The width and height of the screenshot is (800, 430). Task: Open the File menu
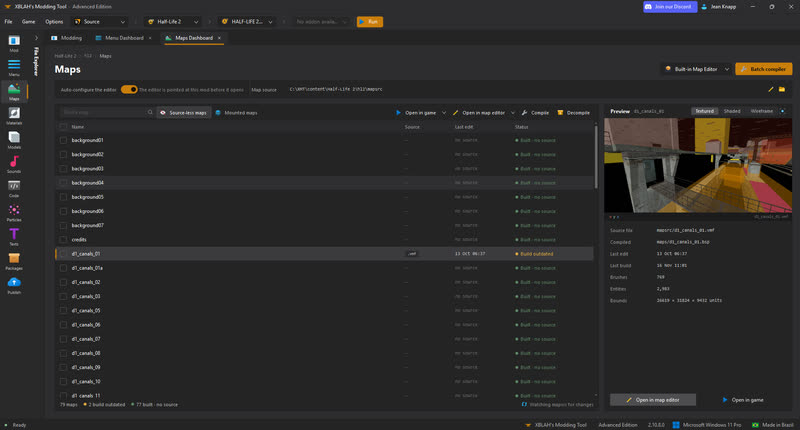tap(9, 22)
